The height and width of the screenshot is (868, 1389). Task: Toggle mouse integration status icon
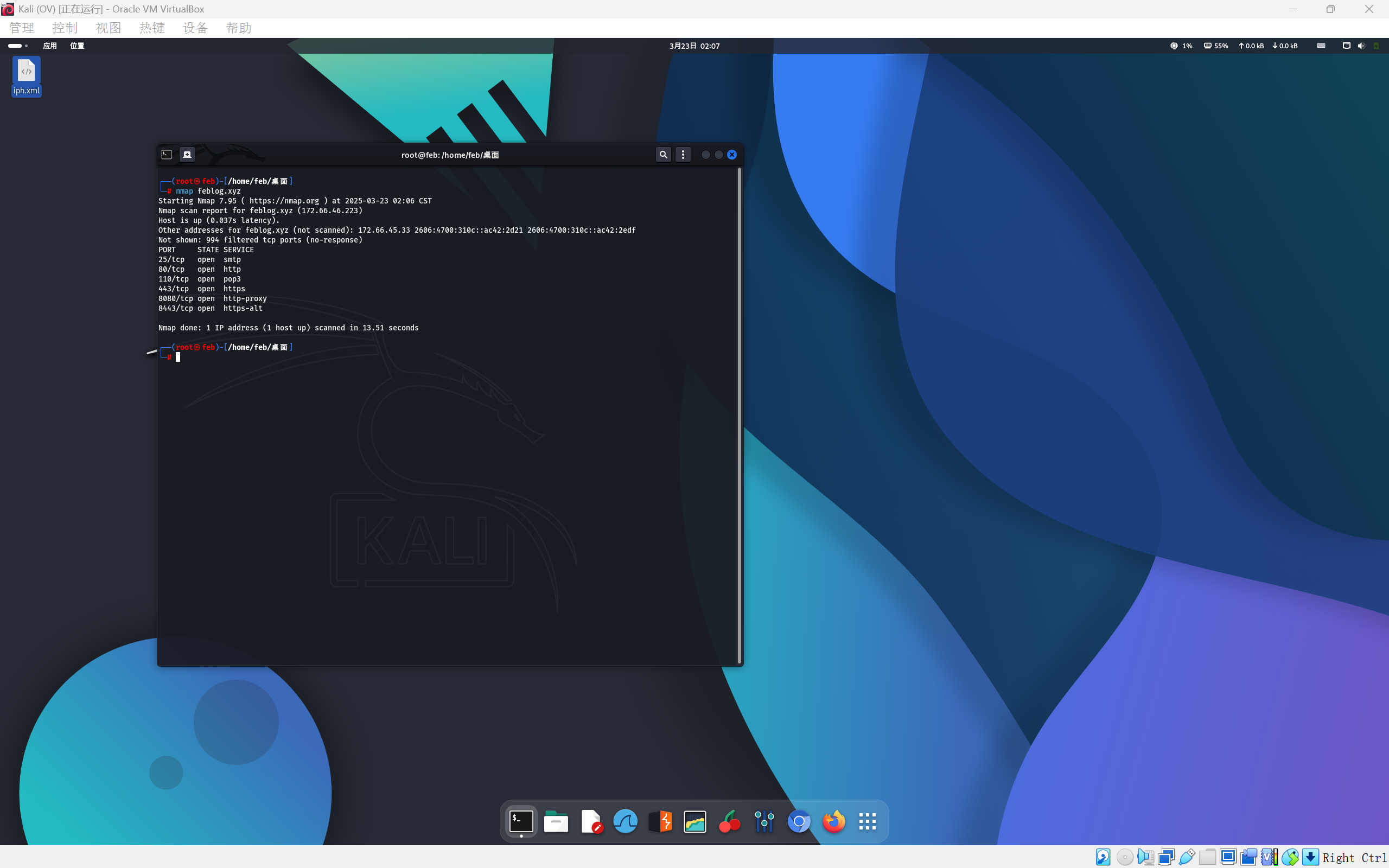1290,857
